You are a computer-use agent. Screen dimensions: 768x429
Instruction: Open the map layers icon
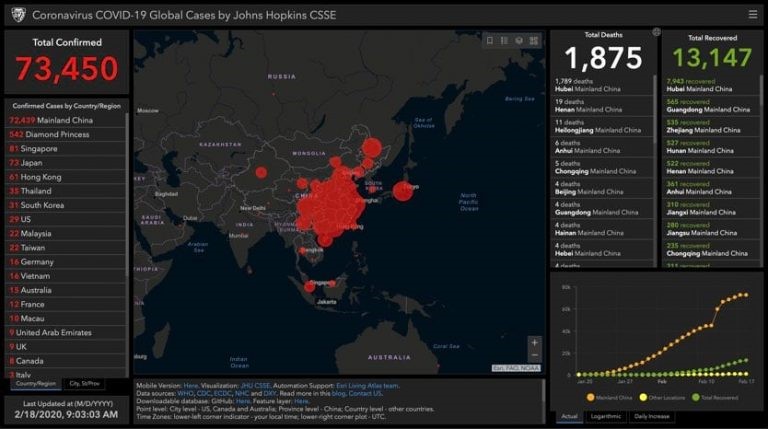click(x=519, y=41)
